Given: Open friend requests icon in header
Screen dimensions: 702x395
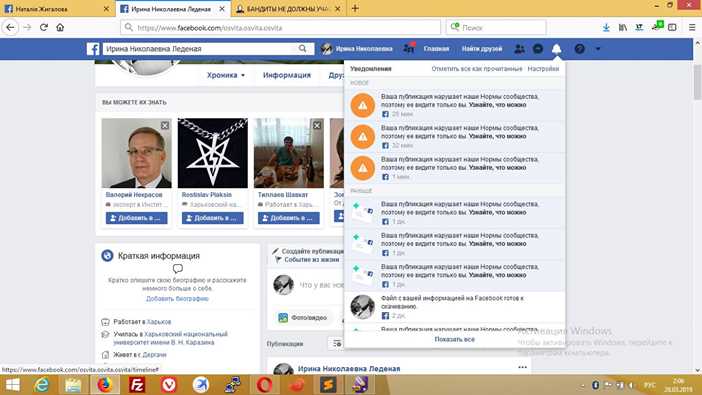Looking at the screenshot, I should pyautogui.click(x=519, y=49).
